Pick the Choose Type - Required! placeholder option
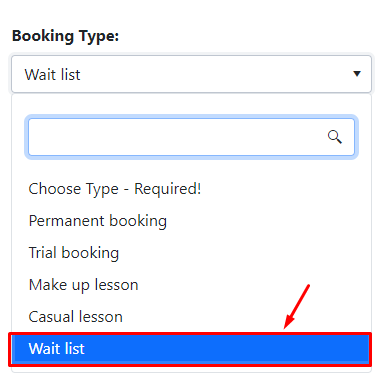The height and width of the screenshot is (385, 388). tap(191, 189)
